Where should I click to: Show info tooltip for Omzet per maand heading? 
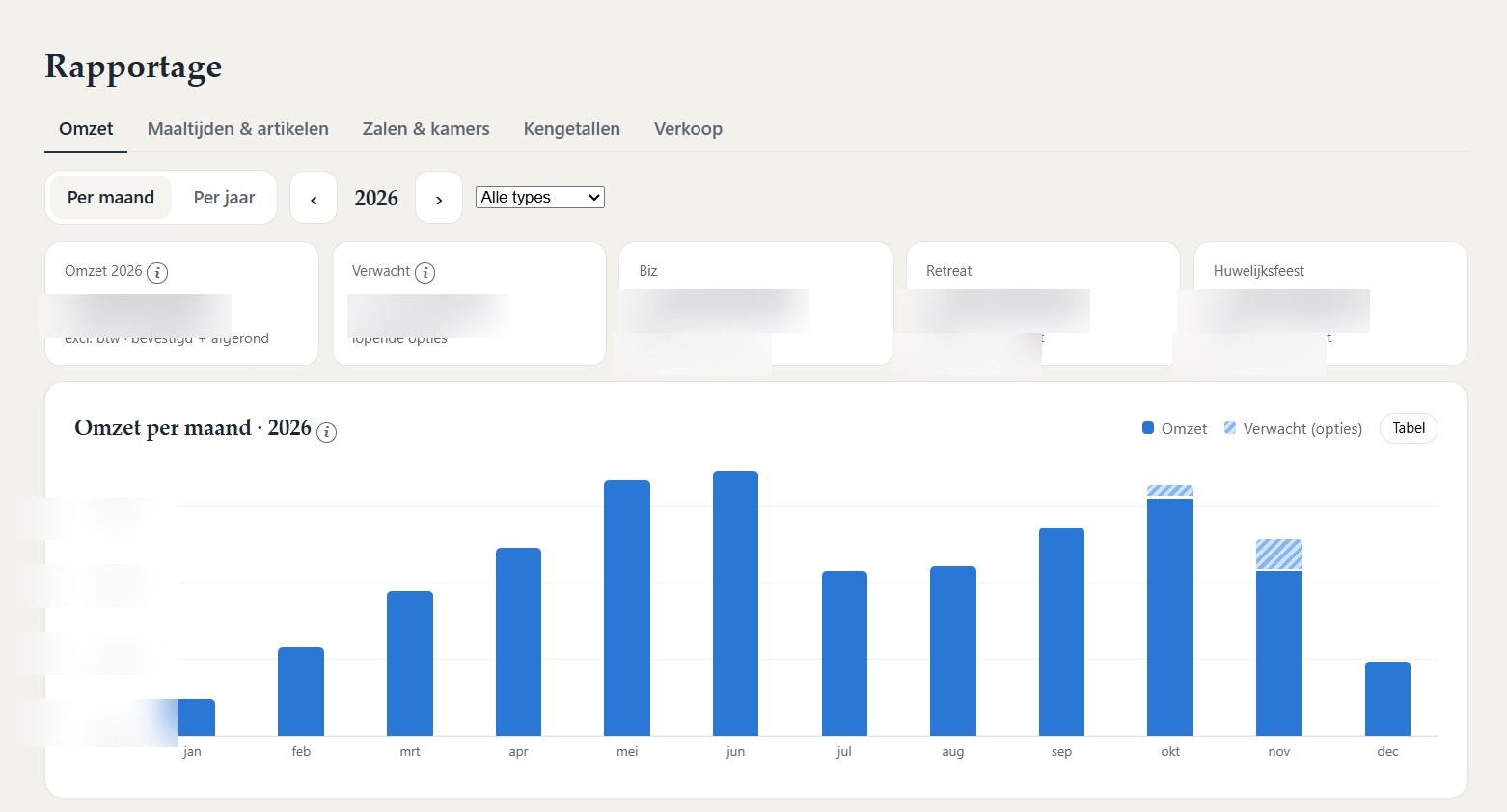[x=327, y=432]
